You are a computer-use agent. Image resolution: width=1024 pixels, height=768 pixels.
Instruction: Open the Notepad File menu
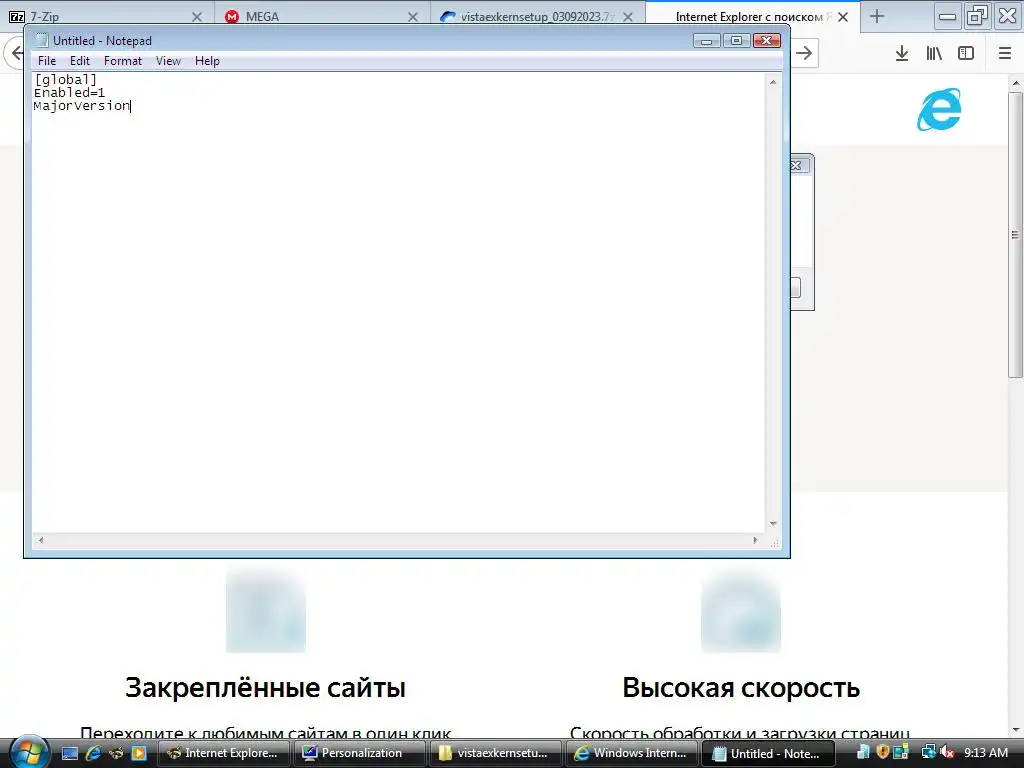point(46,61)
